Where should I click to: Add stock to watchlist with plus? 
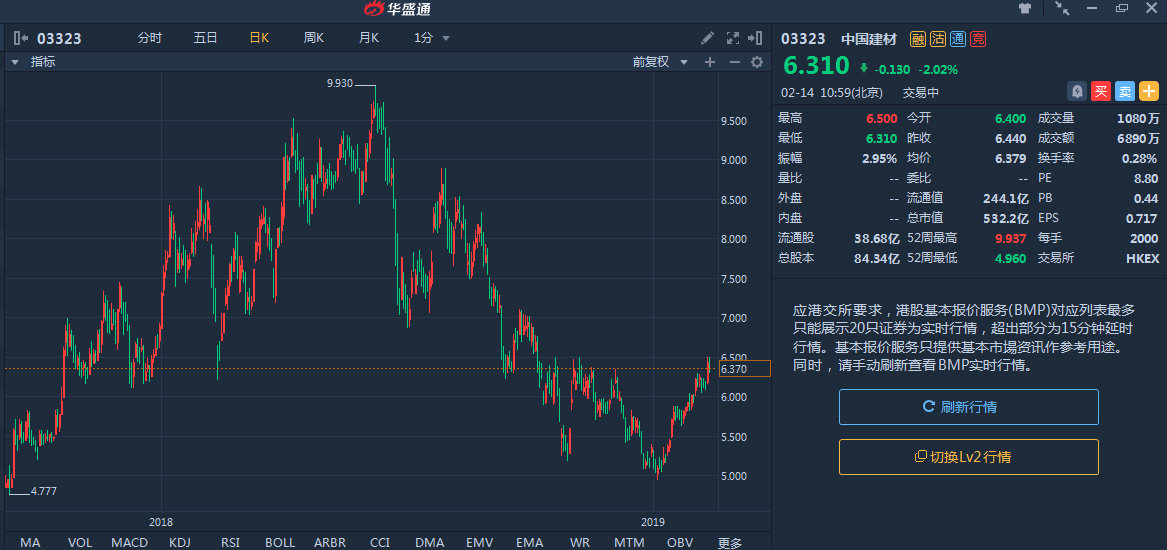pos(1149,92)
